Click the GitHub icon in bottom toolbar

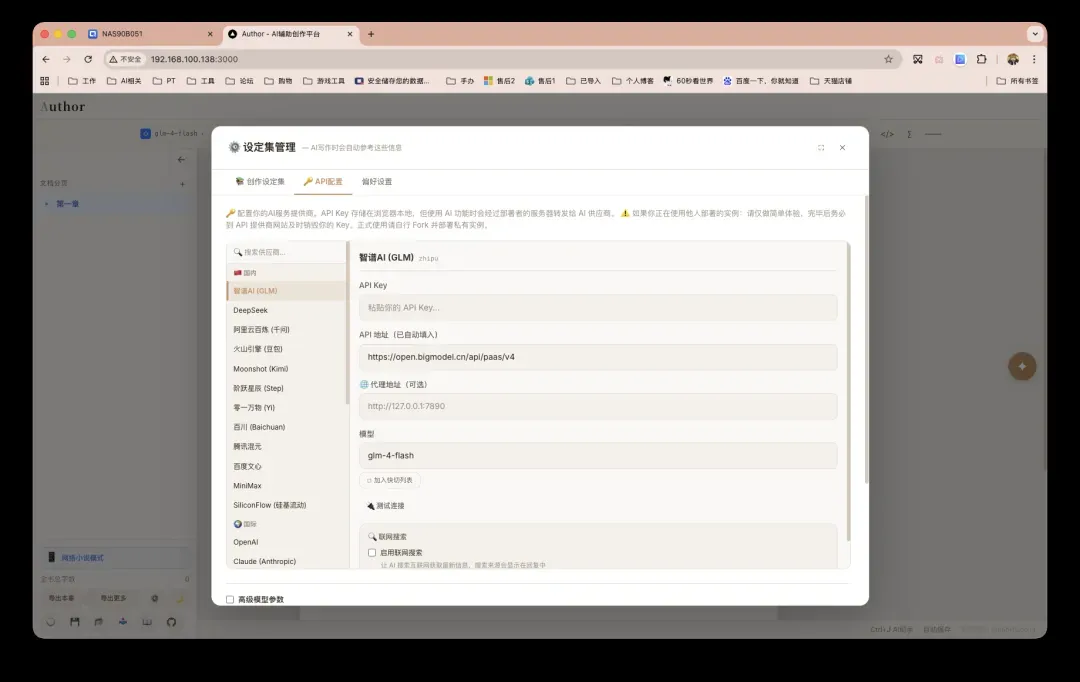[171, 622]
